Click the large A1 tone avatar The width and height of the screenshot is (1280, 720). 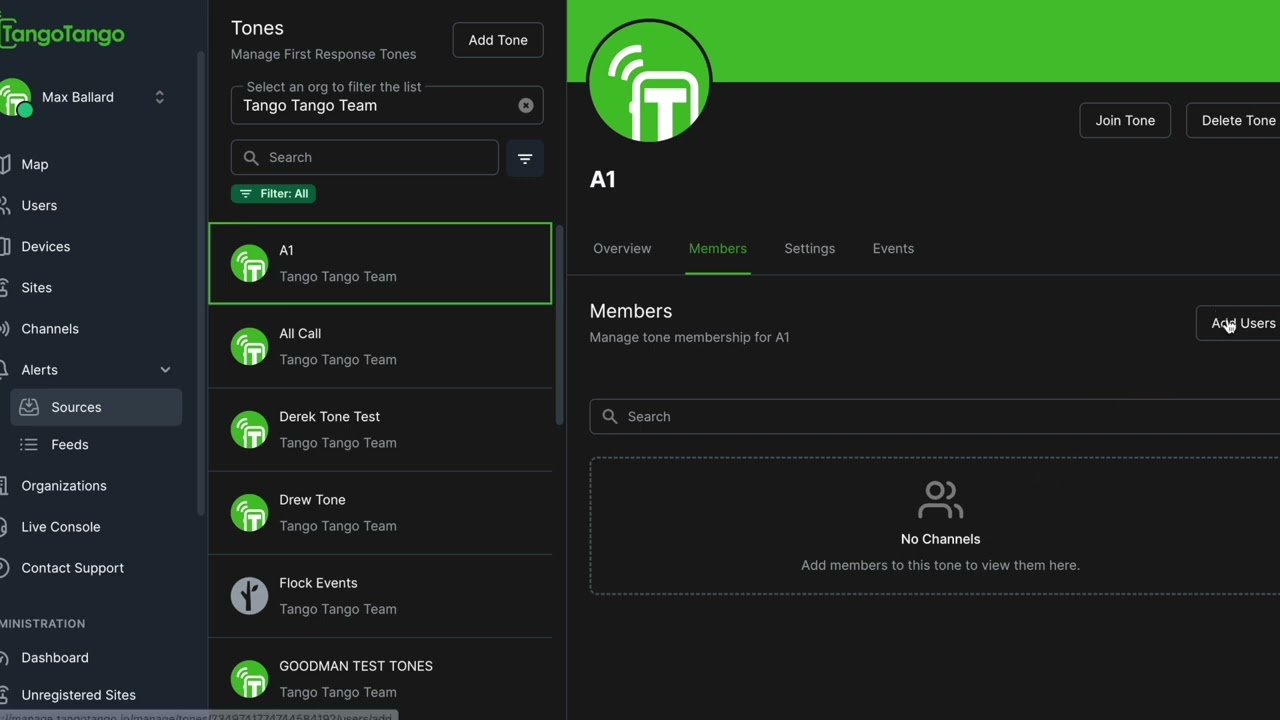[x=650, y=82]
